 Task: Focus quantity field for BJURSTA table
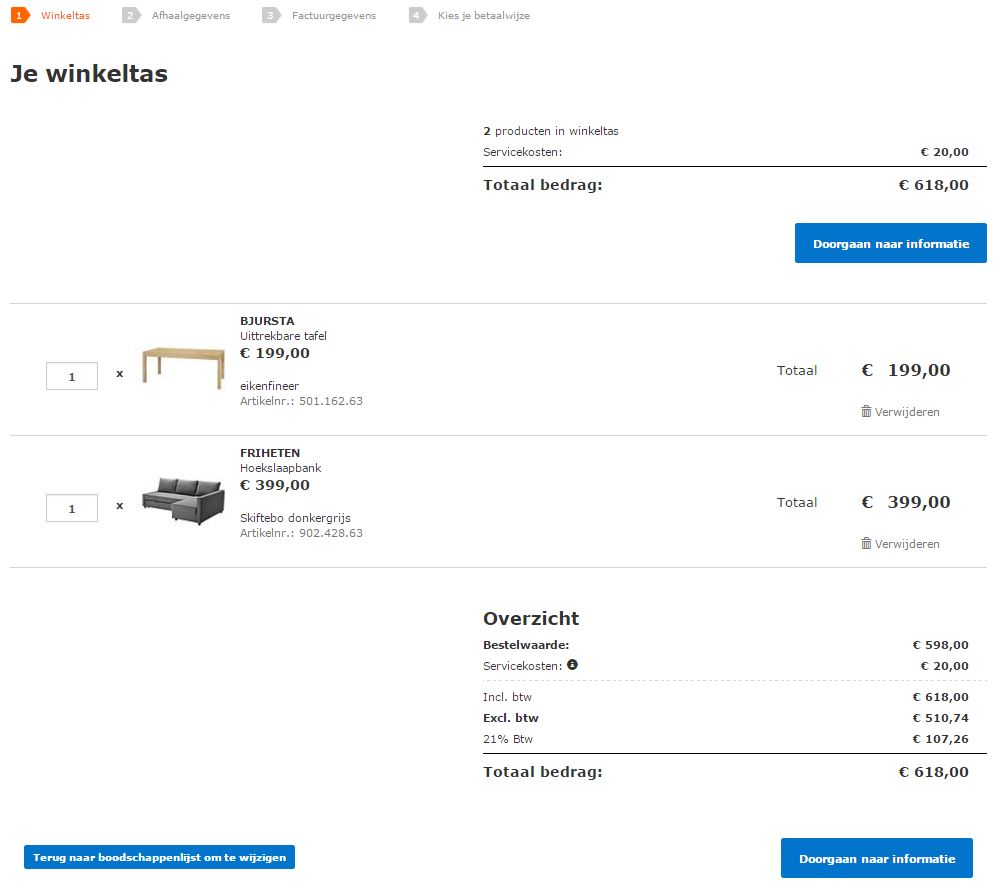(x=72, y=376)
